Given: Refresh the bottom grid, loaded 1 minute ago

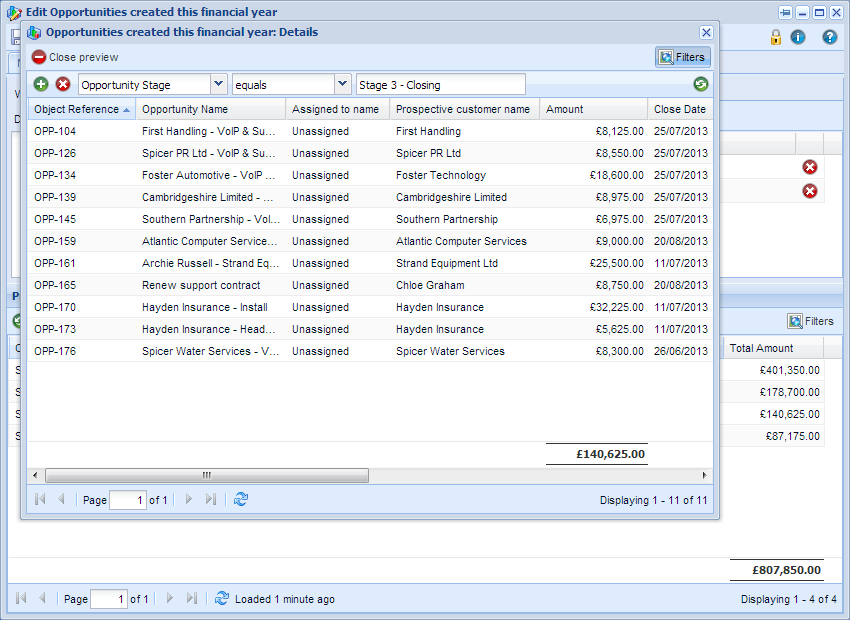Looking at the screenshot, I should pos(222,598).
